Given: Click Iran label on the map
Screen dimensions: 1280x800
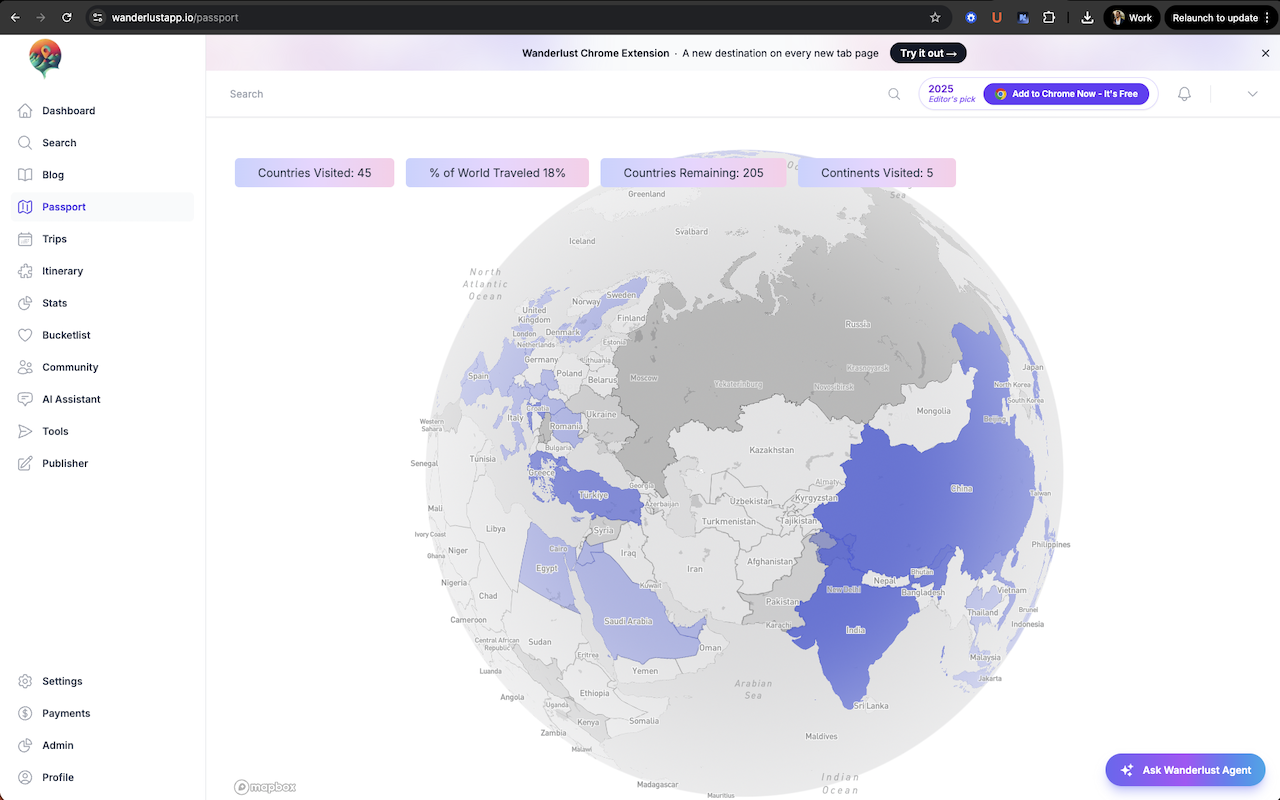Looking at the screenshot, I should (694, 569).
